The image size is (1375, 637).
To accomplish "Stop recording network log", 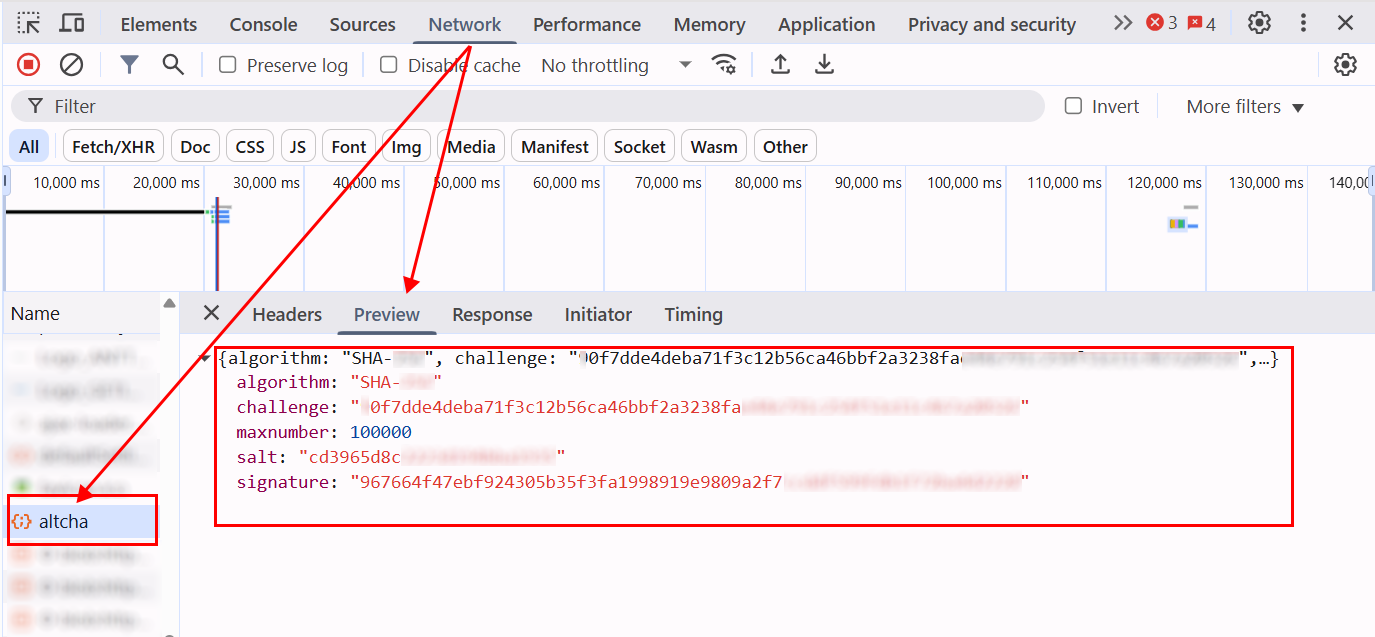I will 29,65.
